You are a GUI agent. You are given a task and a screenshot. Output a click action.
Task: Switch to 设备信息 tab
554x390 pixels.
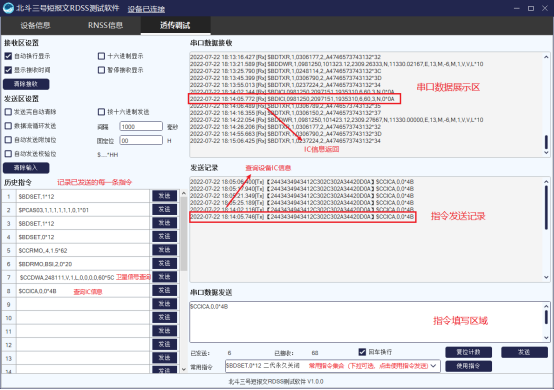point(35,25)
